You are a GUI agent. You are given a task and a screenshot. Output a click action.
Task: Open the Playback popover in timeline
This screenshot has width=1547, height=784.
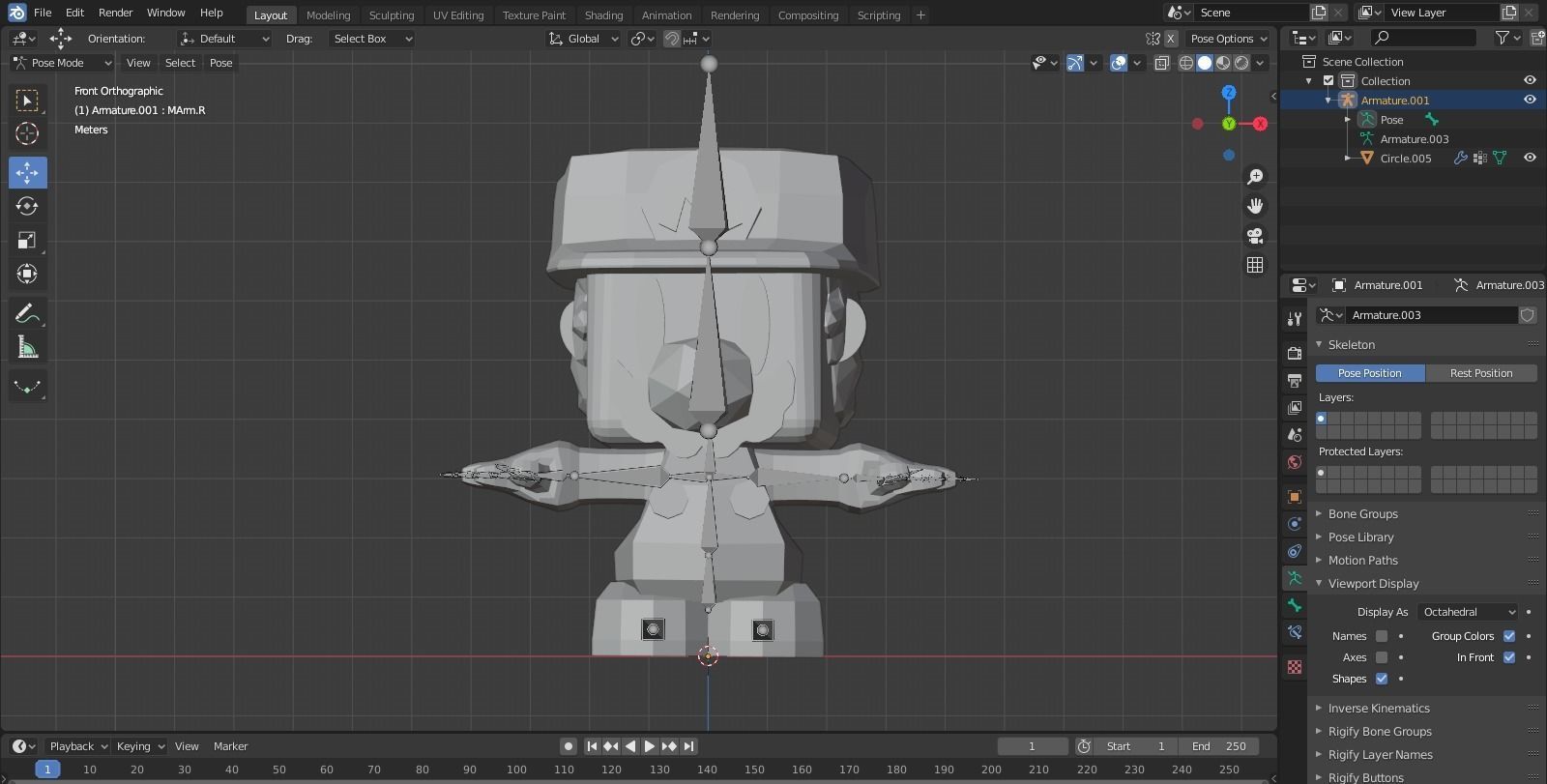[78, 746]
